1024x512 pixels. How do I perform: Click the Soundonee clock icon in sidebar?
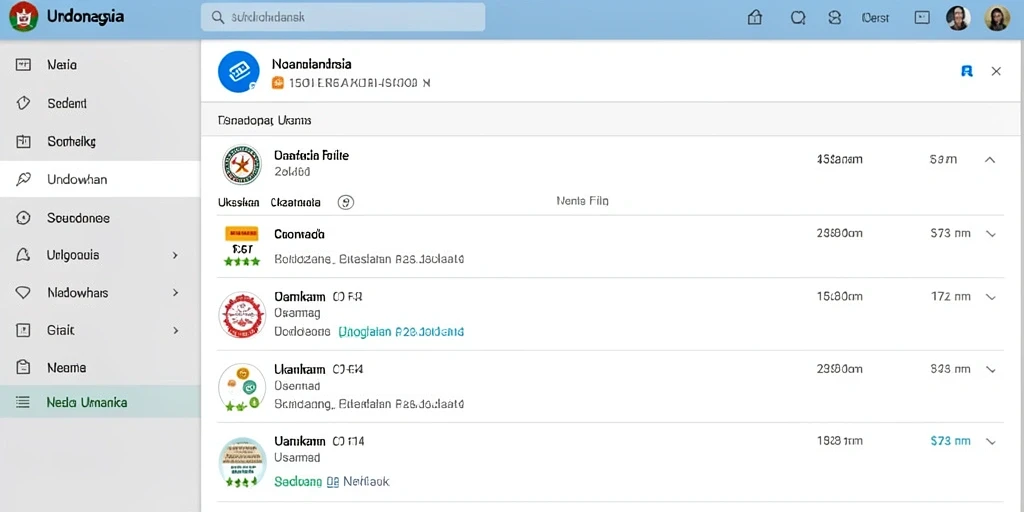23,218
